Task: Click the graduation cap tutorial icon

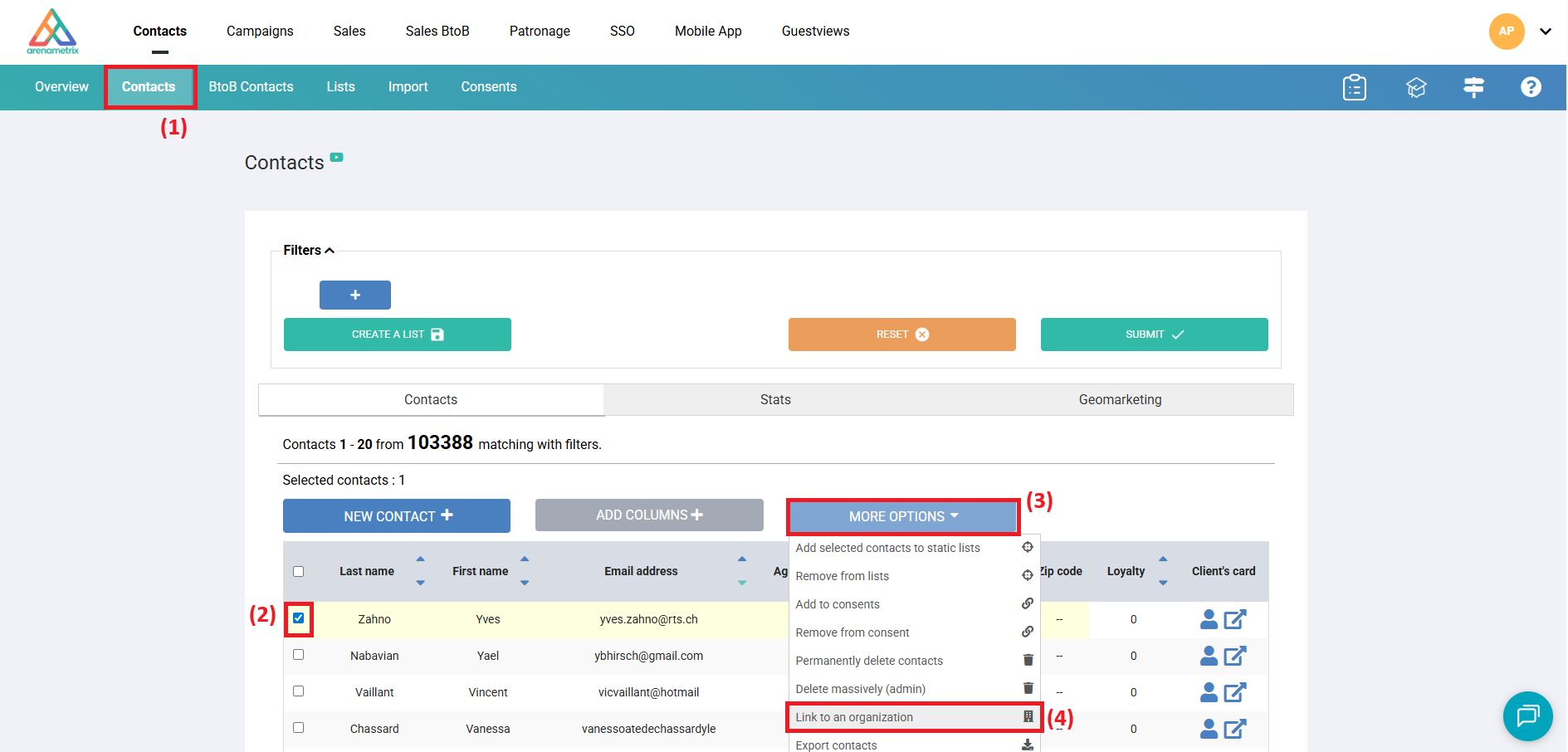Action: click(1415, 87)
